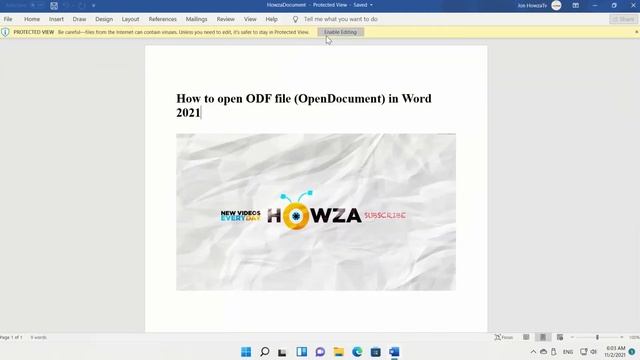Click the word count in status bar
Screen dimensions: 640x360
pos(38,338)
